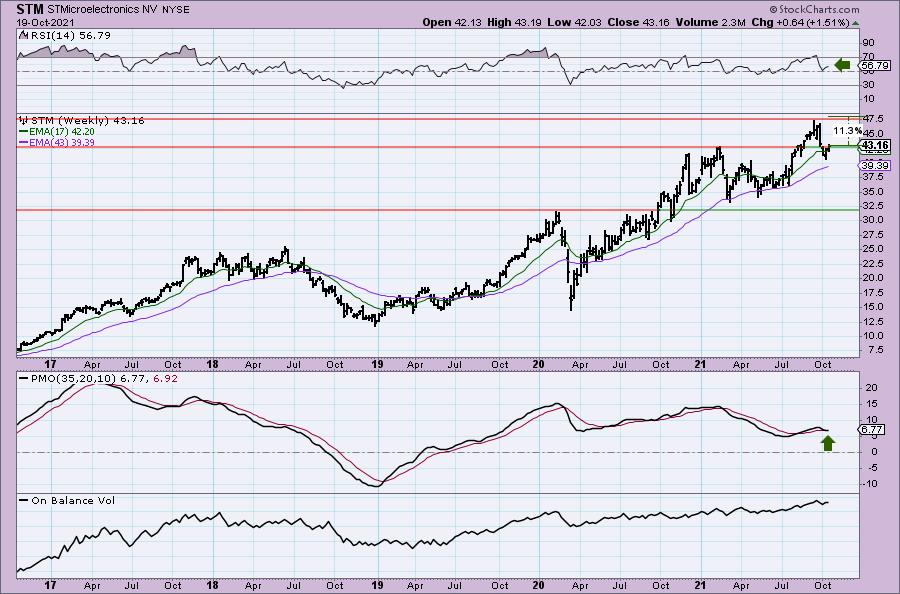Click the 43.16 price tag on right axis
This screenshot has height=594, width=900.
(875, 145)
